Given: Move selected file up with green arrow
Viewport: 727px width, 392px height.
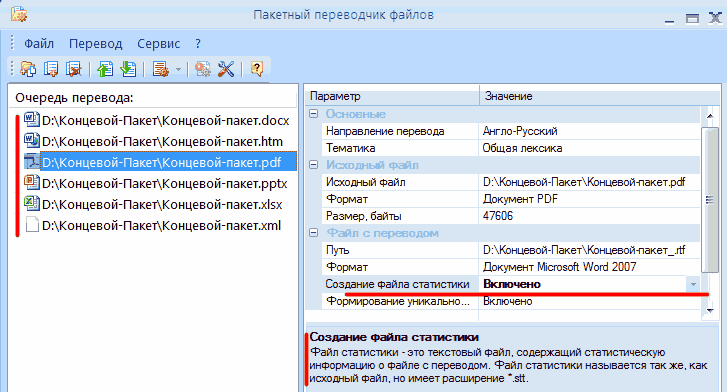Looking at the screenshot, I should (x=105, y=69).
